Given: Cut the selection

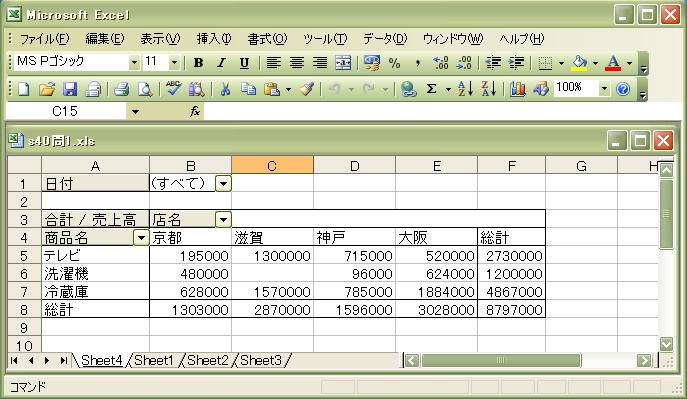Looking at the screenshot, I should [225, 89].
